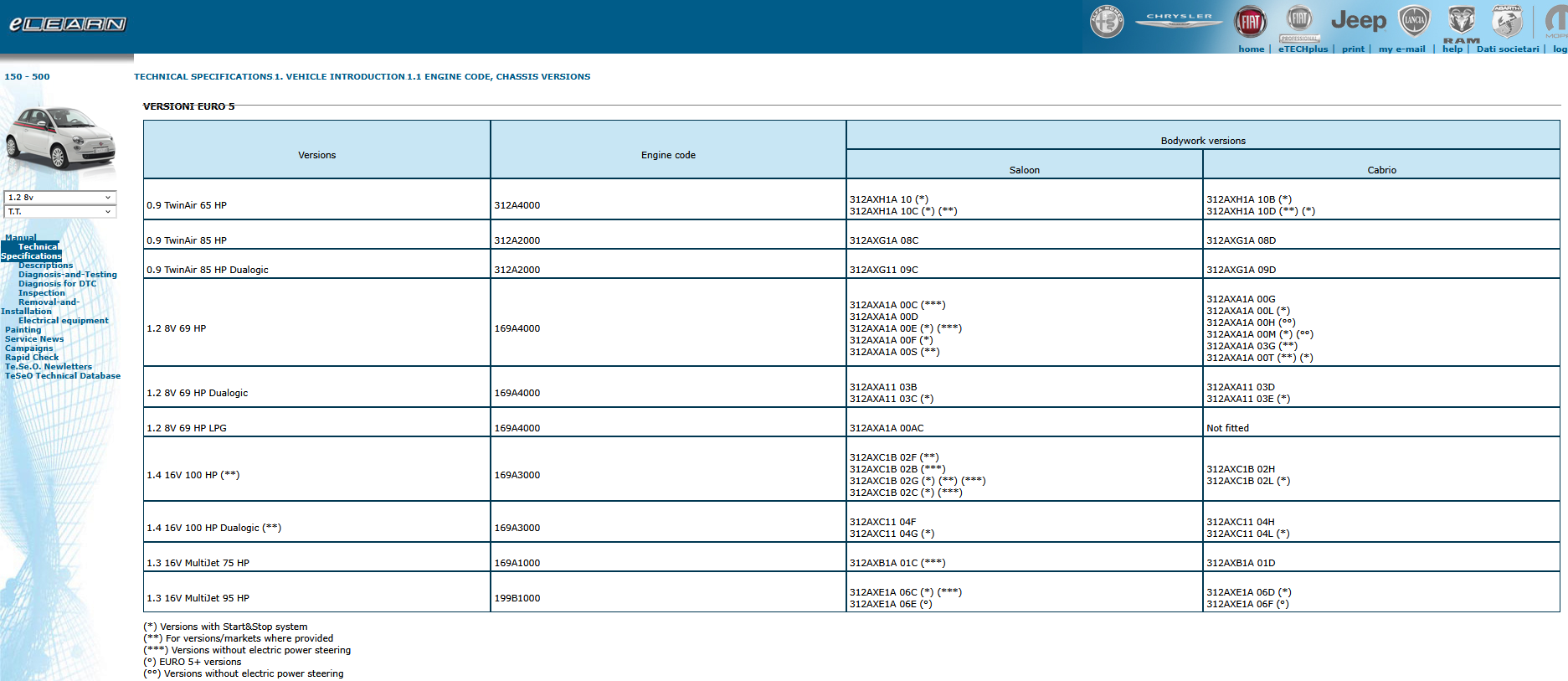Open Diagnosis-and-Testing section

(68, 275)
